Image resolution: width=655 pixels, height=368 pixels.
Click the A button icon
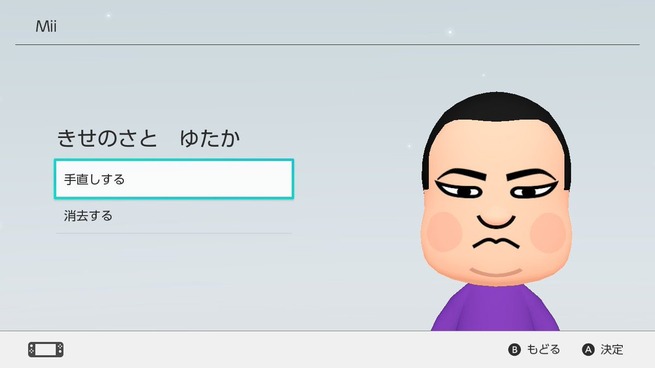coord(588,350)
